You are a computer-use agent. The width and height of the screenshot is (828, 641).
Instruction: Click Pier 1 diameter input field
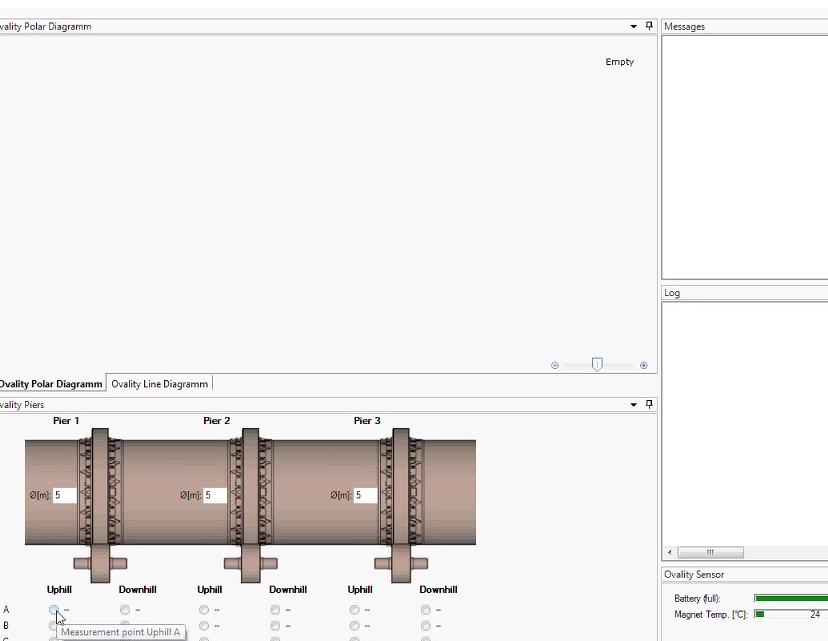click(65, 495)
